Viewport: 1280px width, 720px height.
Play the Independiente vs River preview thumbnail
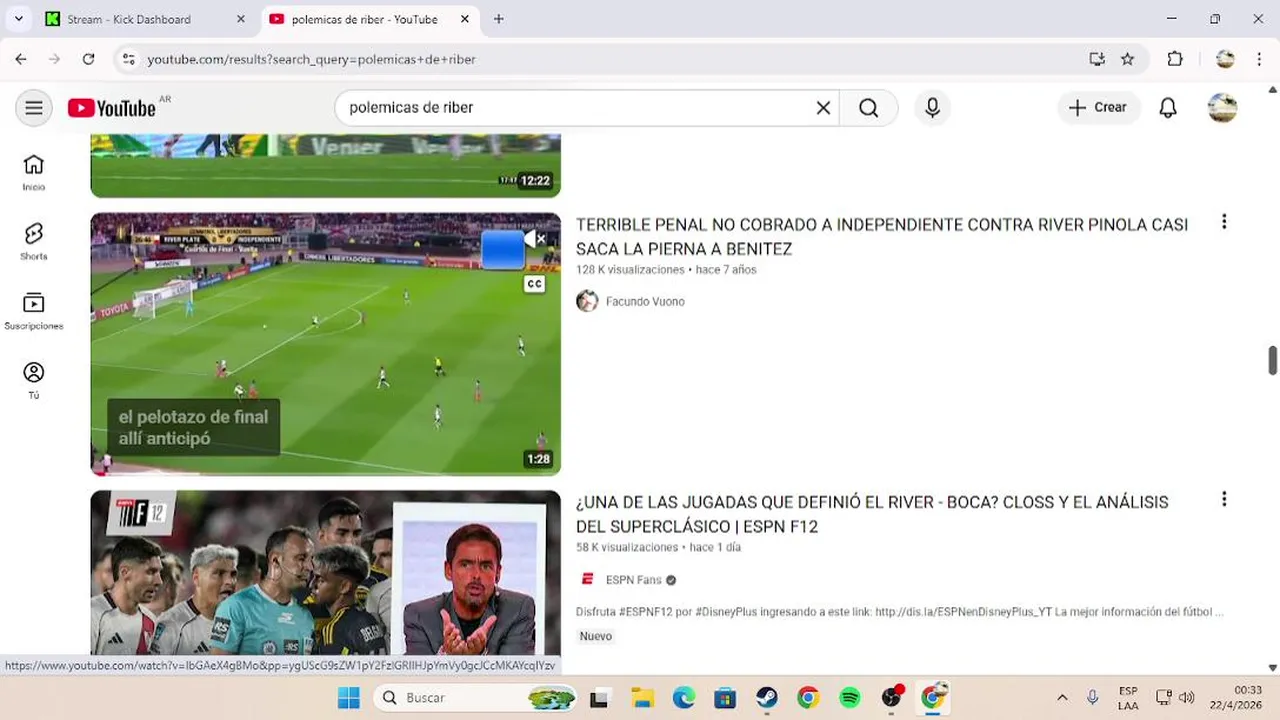326,344
